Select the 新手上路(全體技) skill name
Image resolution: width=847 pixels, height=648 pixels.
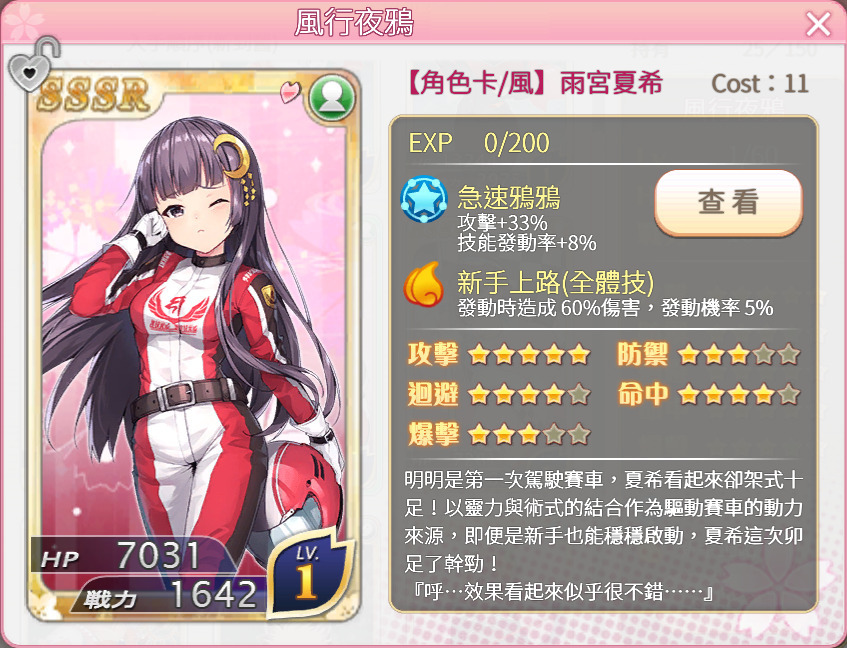[x=555, y=282]
